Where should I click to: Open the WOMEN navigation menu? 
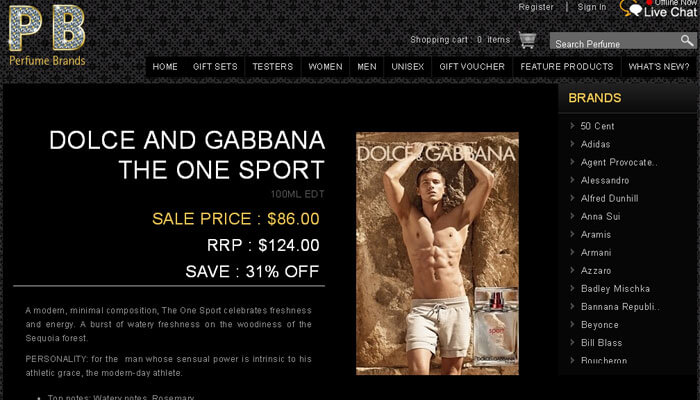[325, 67]
